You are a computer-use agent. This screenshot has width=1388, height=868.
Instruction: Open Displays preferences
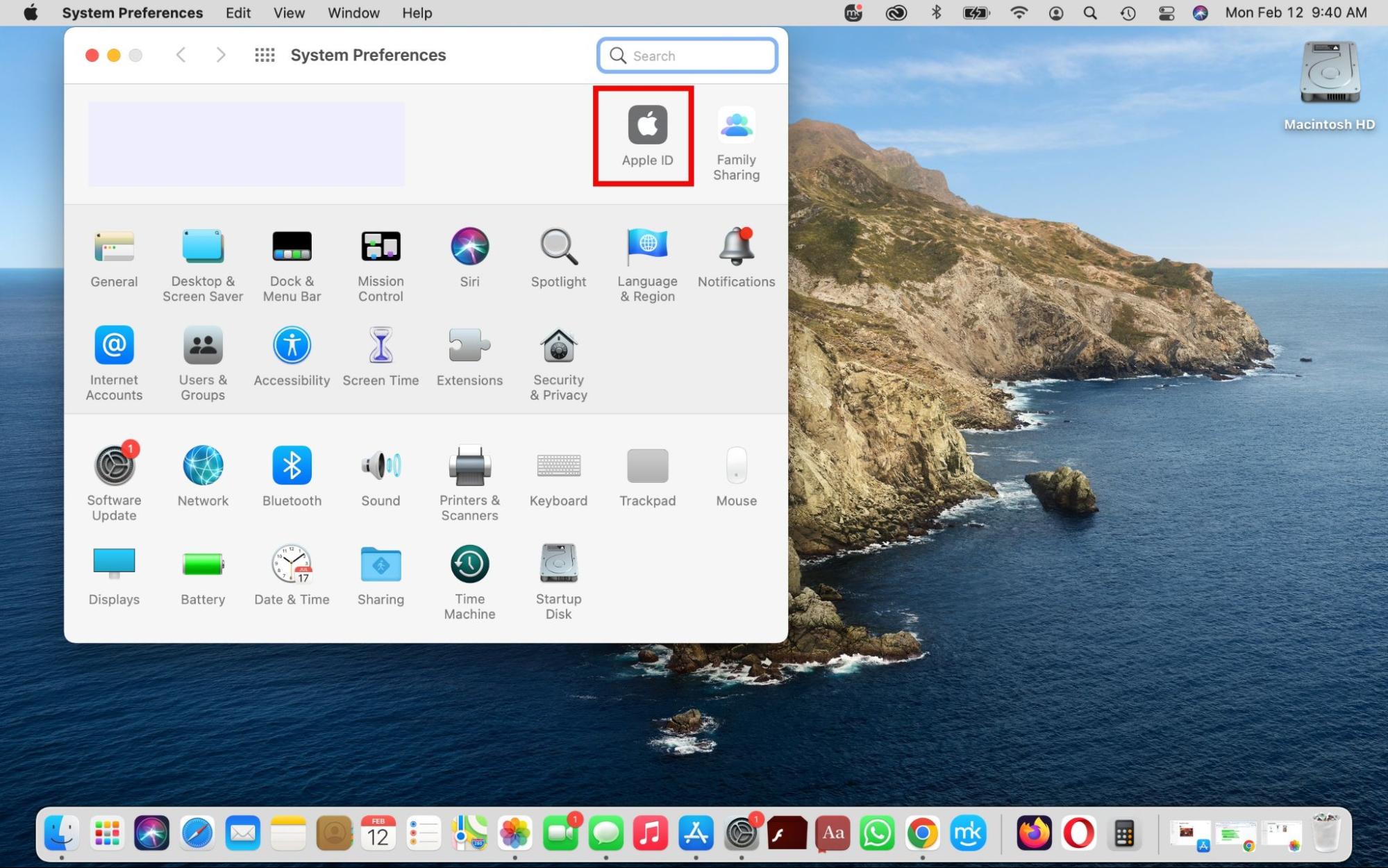click(114, 576)
